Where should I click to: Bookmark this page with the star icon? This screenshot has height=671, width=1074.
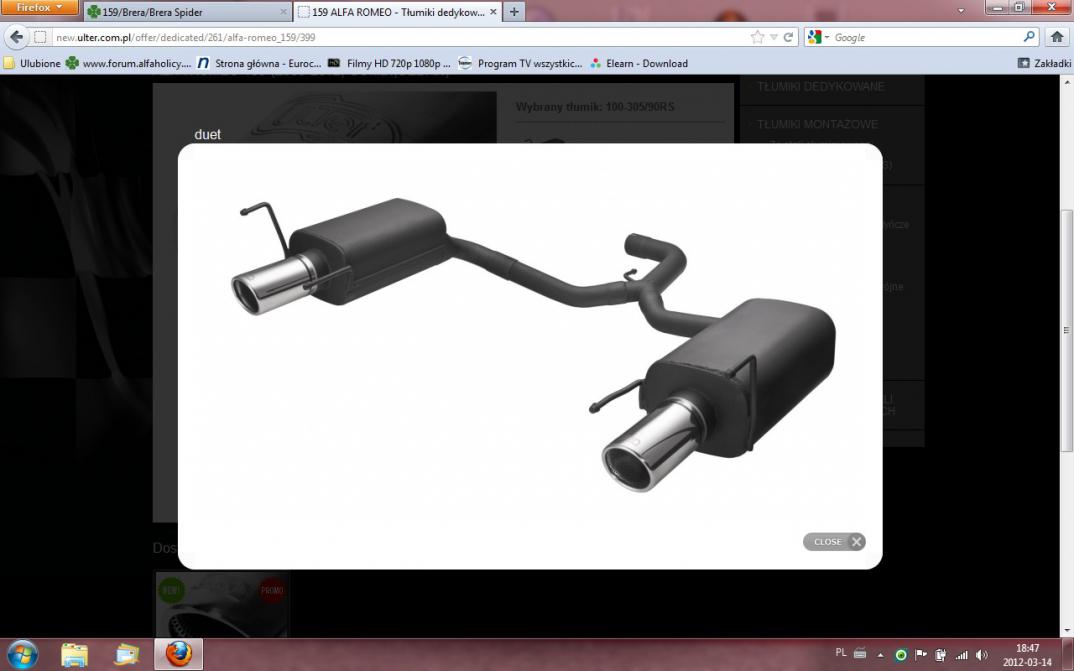[757, 38]
